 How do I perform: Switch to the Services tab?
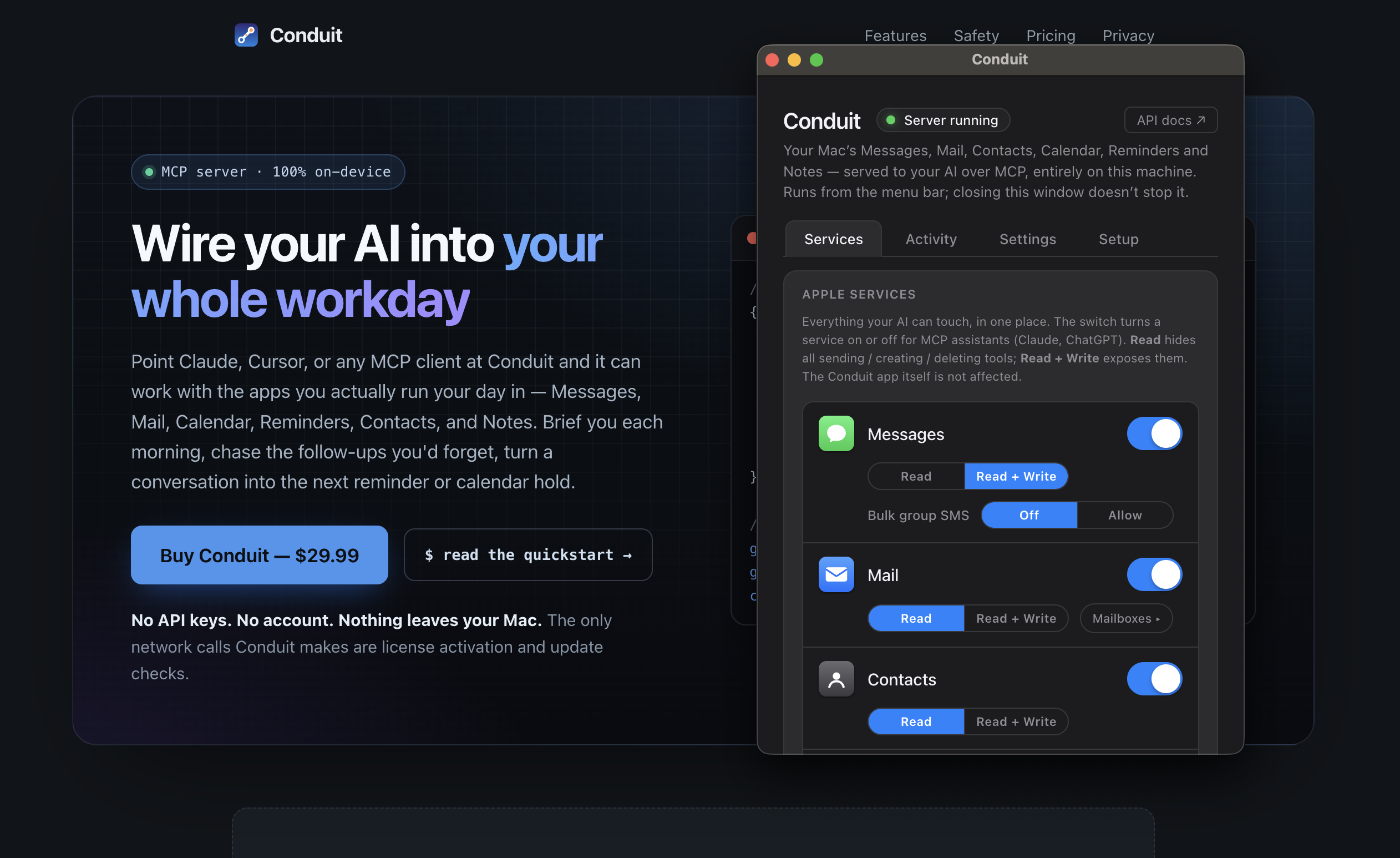click(x=834, y=239)
